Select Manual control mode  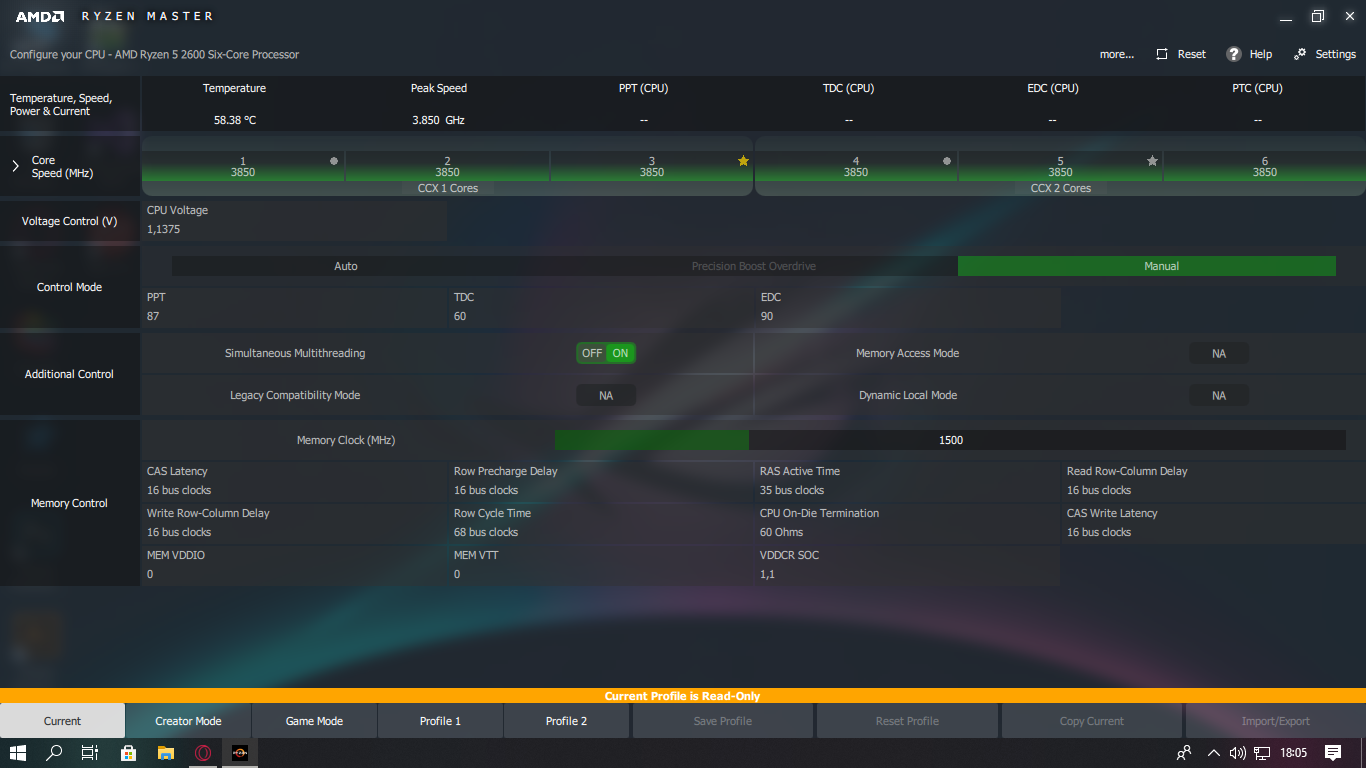tap(1147, 266)
